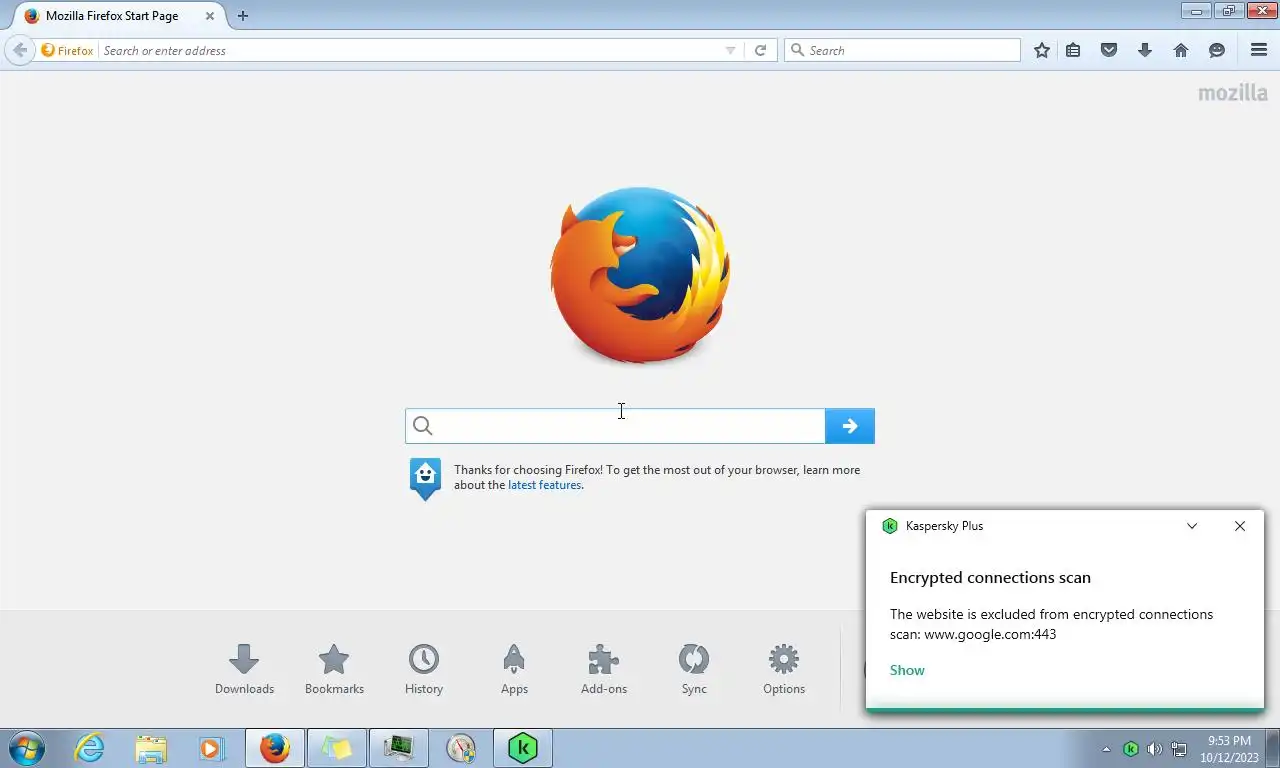Launch Internet Explorer from the taskbar

[x=89, y=748]
